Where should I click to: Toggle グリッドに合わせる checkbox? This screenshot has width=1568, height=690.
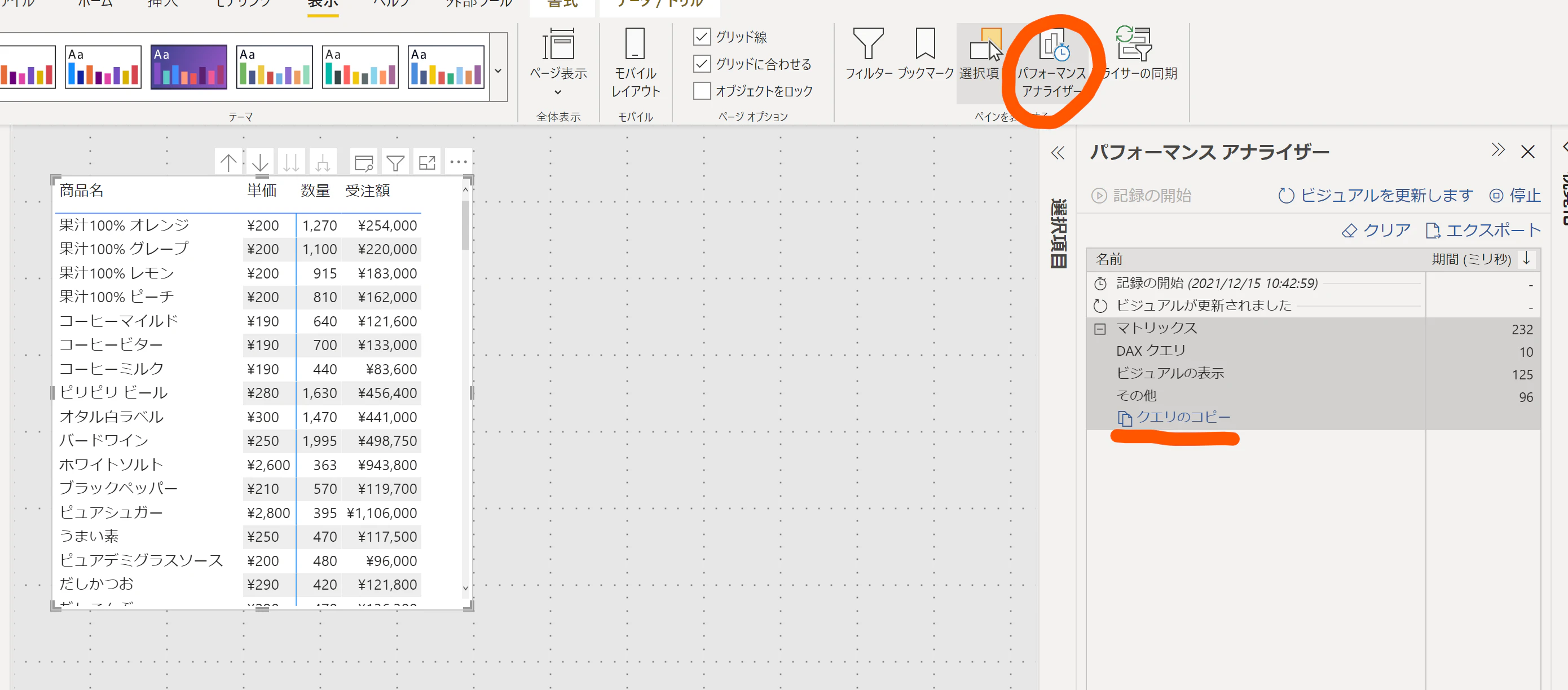[702, 64]
